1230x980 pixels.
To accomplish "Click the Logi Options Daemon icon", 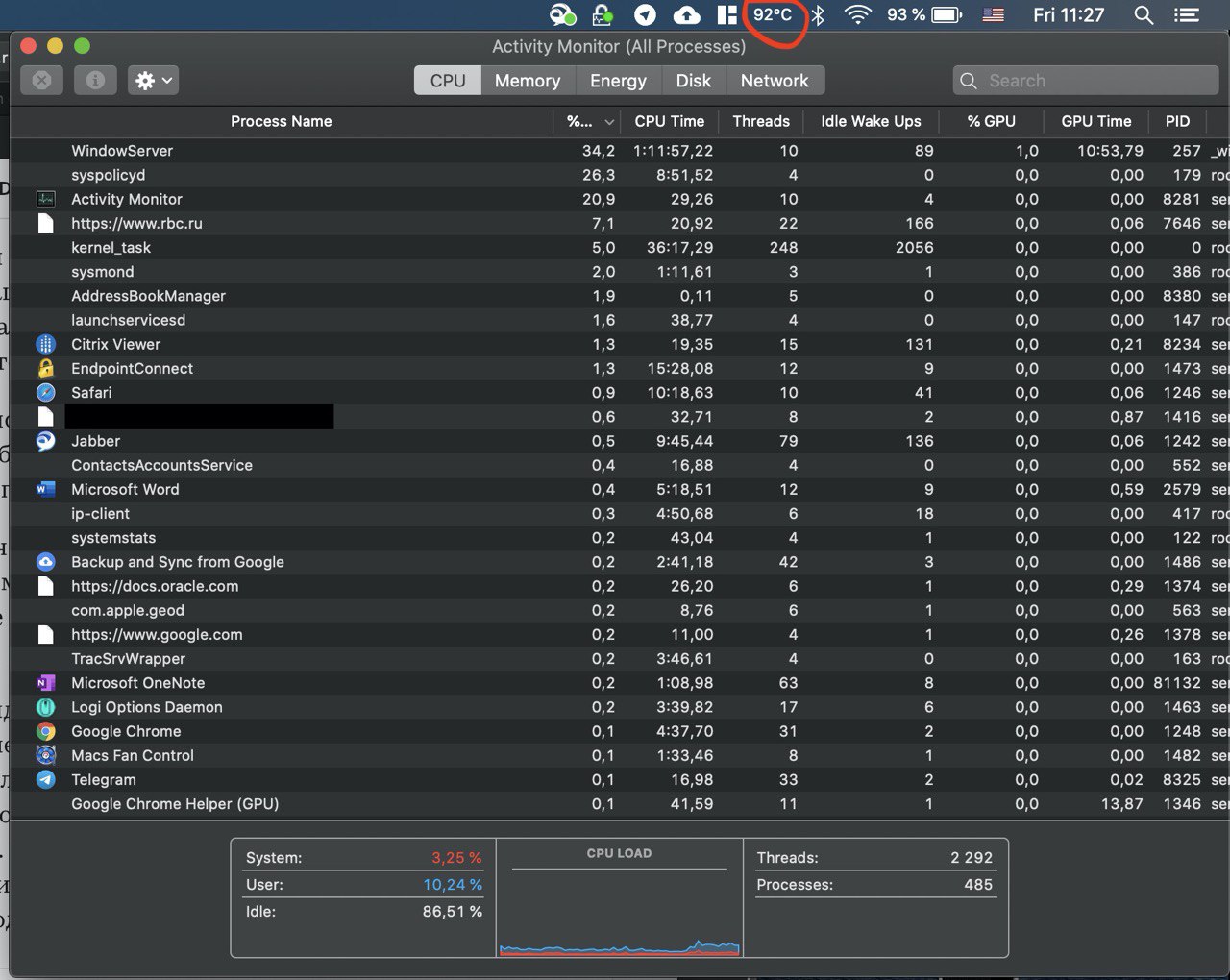I will click(45, 707).
